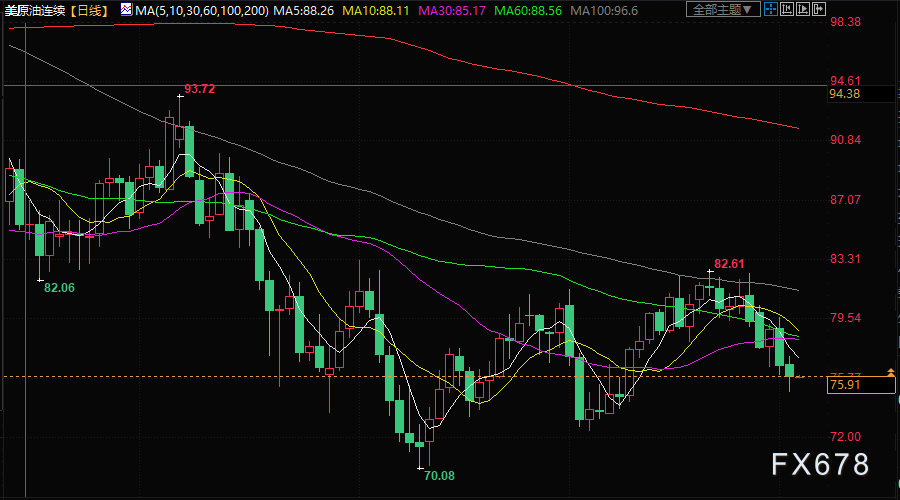900x500 pixels.
Task: Click the jump-to-start chart icon
Action: [787, 9]
